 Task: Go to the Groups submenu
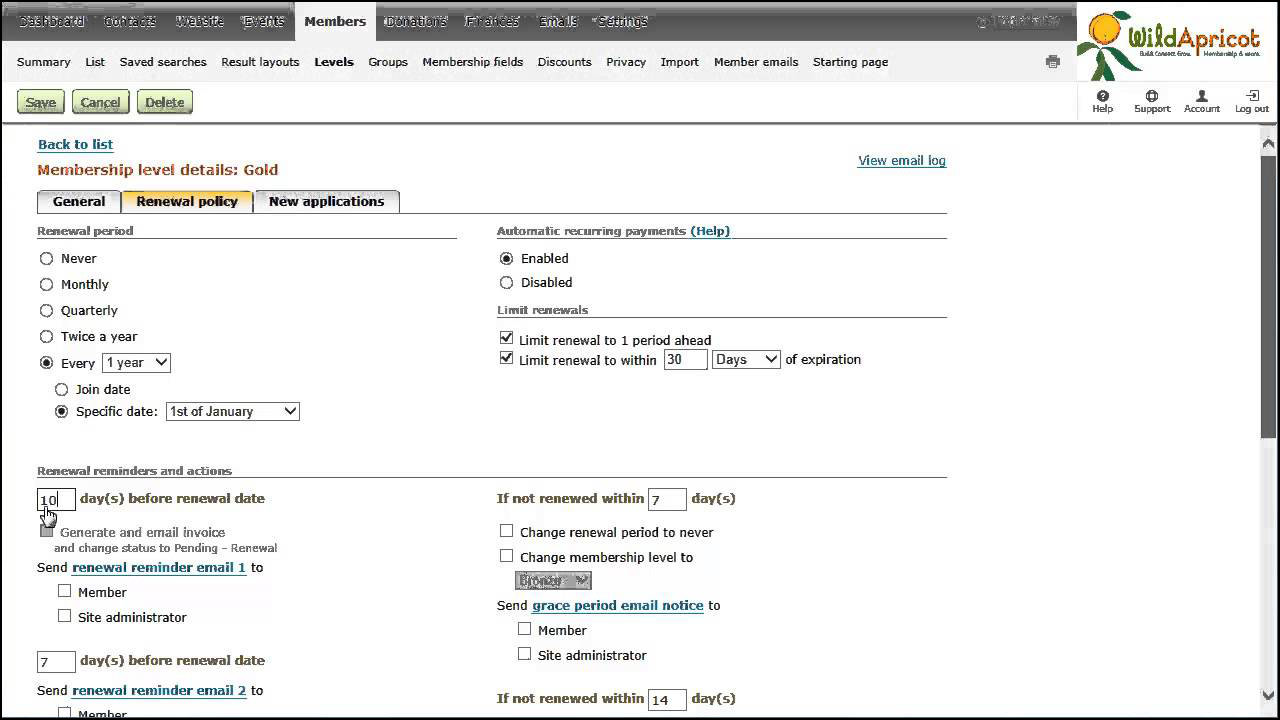[388, 62]
